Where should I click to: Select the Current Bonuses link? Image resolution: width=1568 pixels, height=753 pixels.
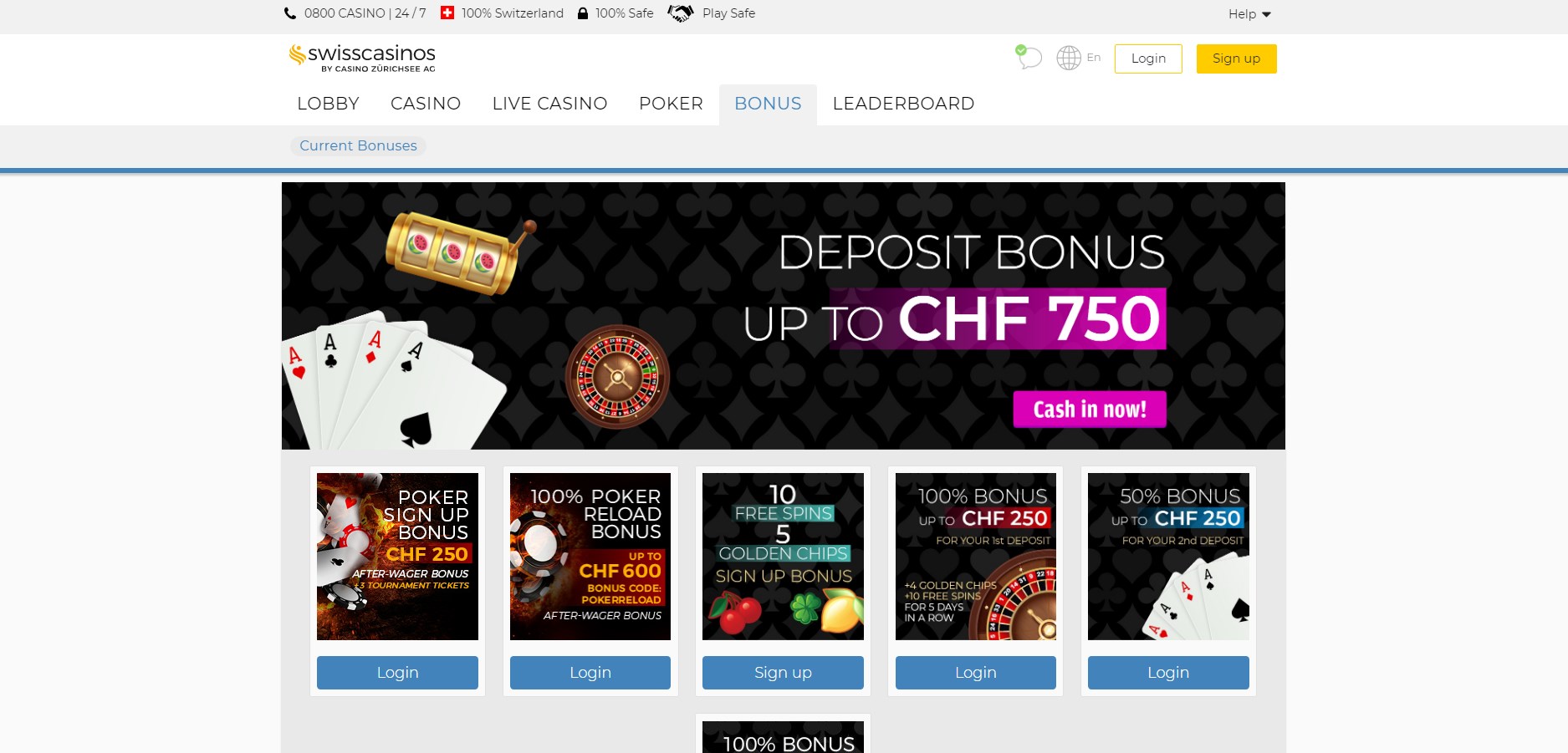(358, 145)
